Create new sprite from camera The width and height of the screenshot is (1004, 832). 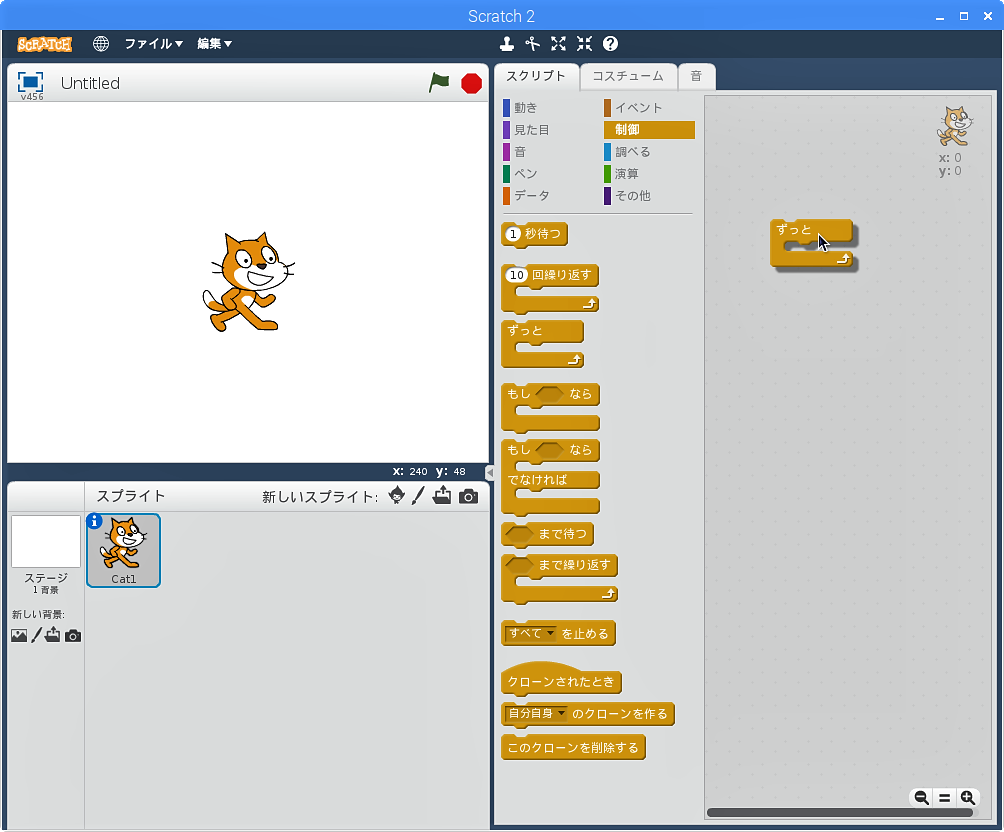pos(468,496)
